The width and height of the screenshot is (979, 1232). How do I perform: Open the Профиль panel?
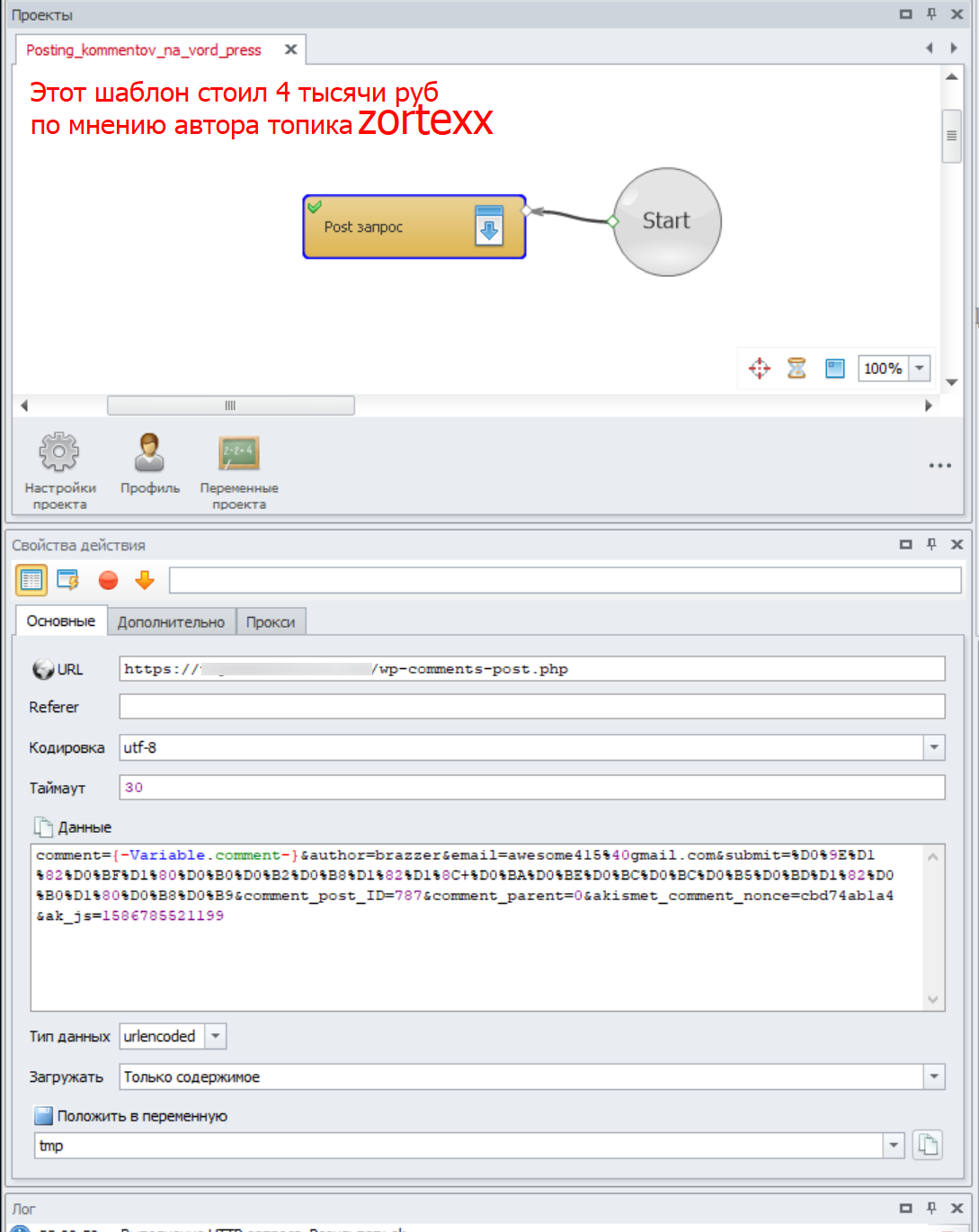149,452
